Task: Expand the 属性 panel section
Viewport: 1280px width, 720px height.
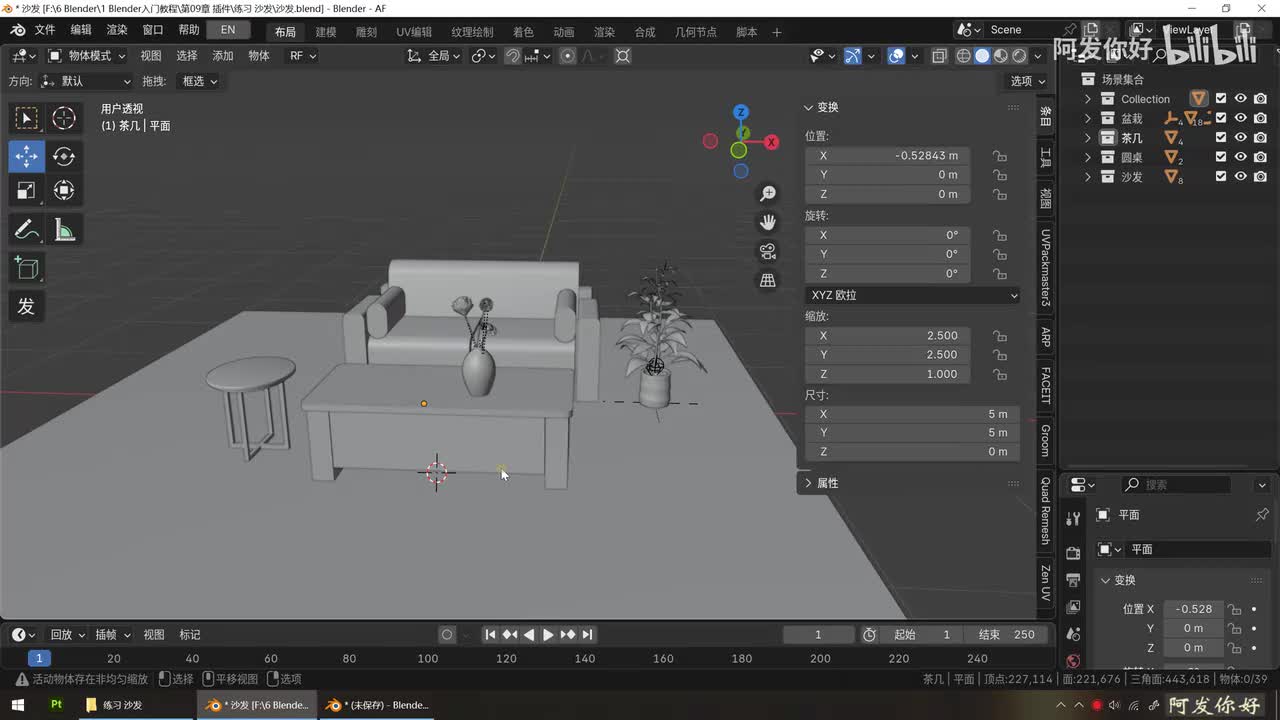Action: point(826,483)
